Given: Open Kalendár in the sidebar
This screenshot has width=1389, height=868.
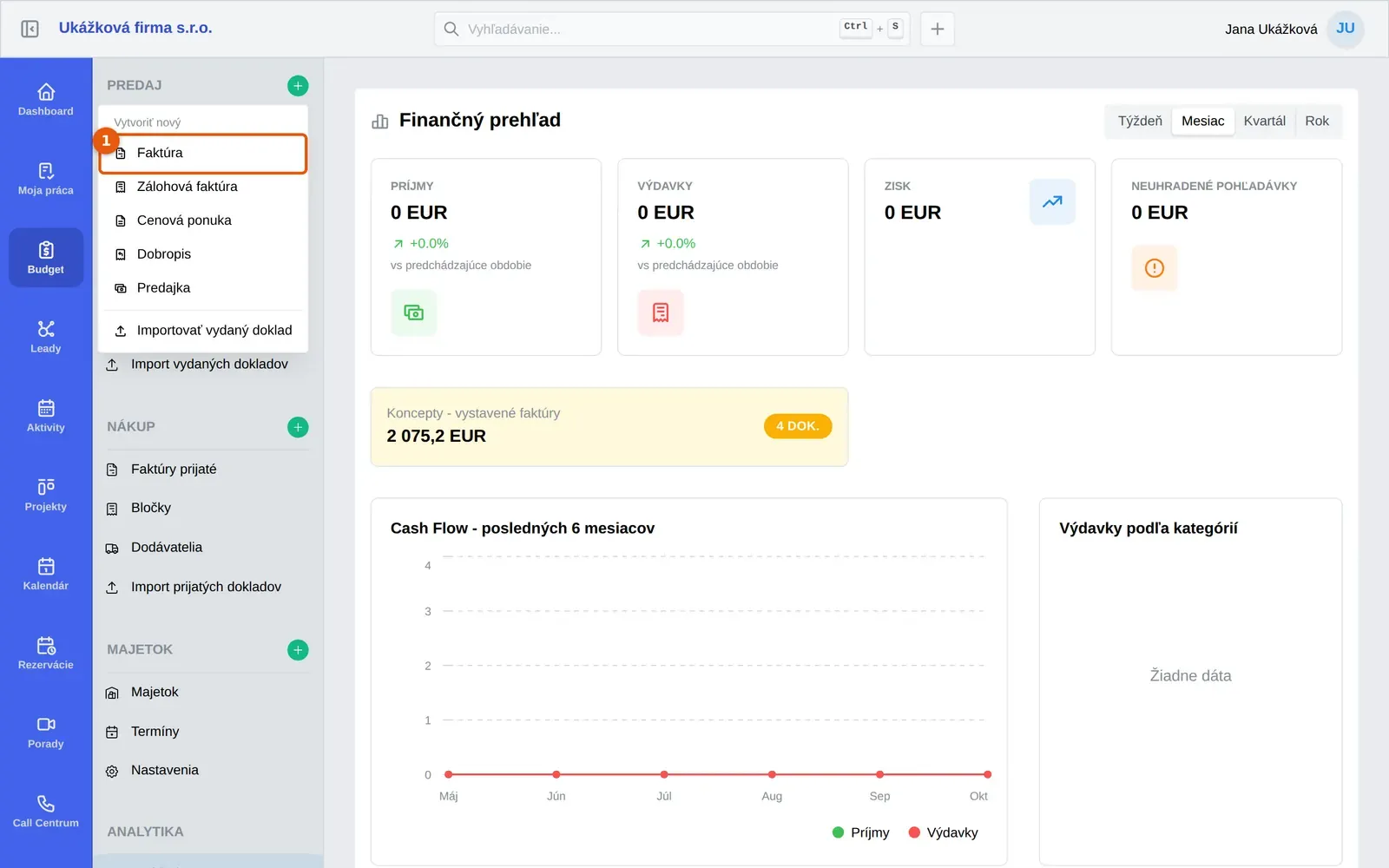Looking at the screenshot, I should pyautogui.click(x=46, y=574).
